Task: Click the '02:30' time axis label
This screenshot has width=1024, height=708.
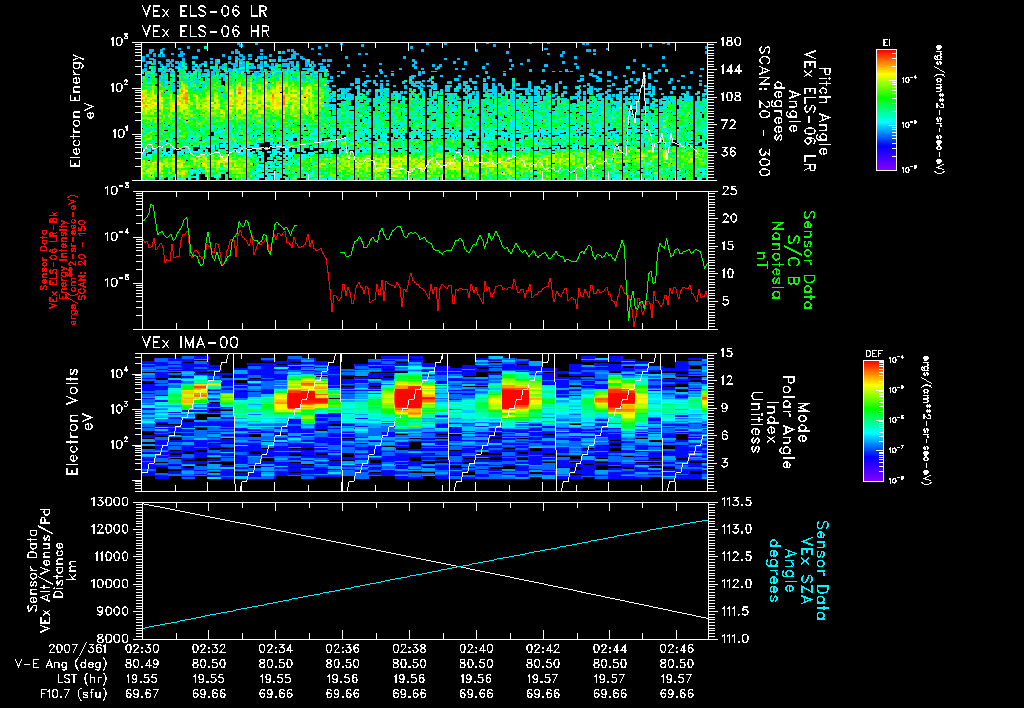Action: 142,649
